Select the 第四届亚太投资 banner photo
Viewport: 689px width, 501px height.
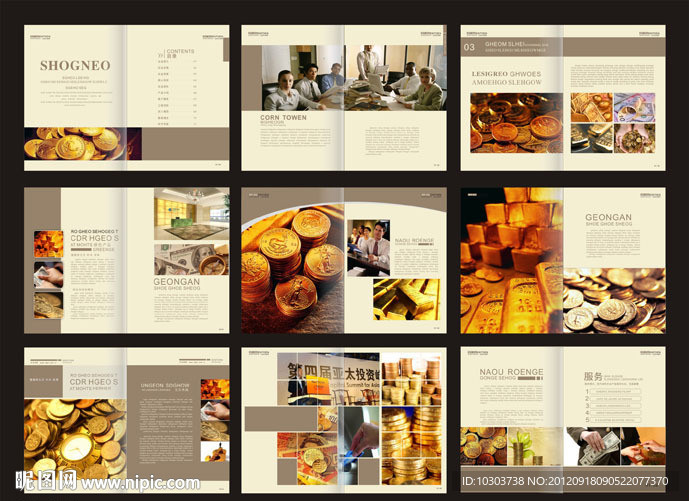(328, 378)
